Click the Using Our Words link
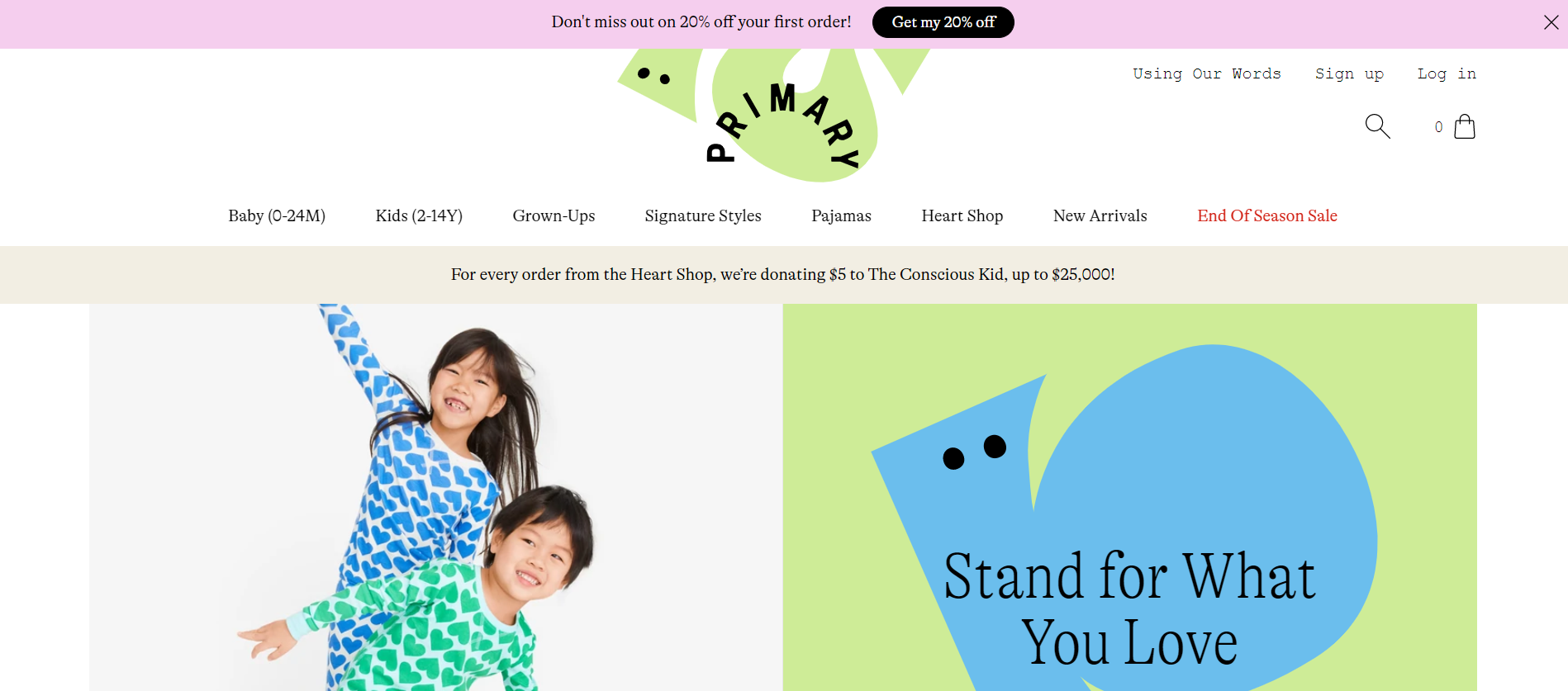 point(1207,73)
